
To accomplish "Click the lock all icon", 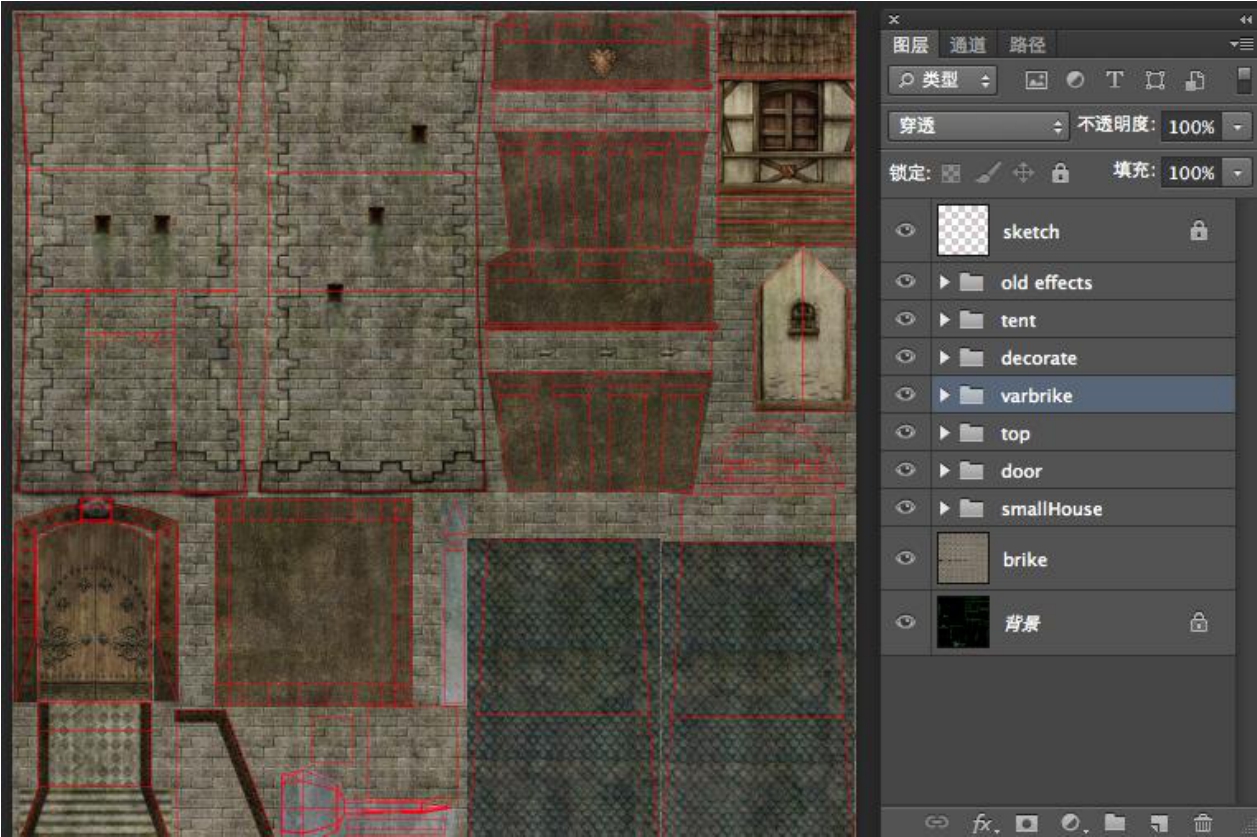I will tap(1060, 173).
